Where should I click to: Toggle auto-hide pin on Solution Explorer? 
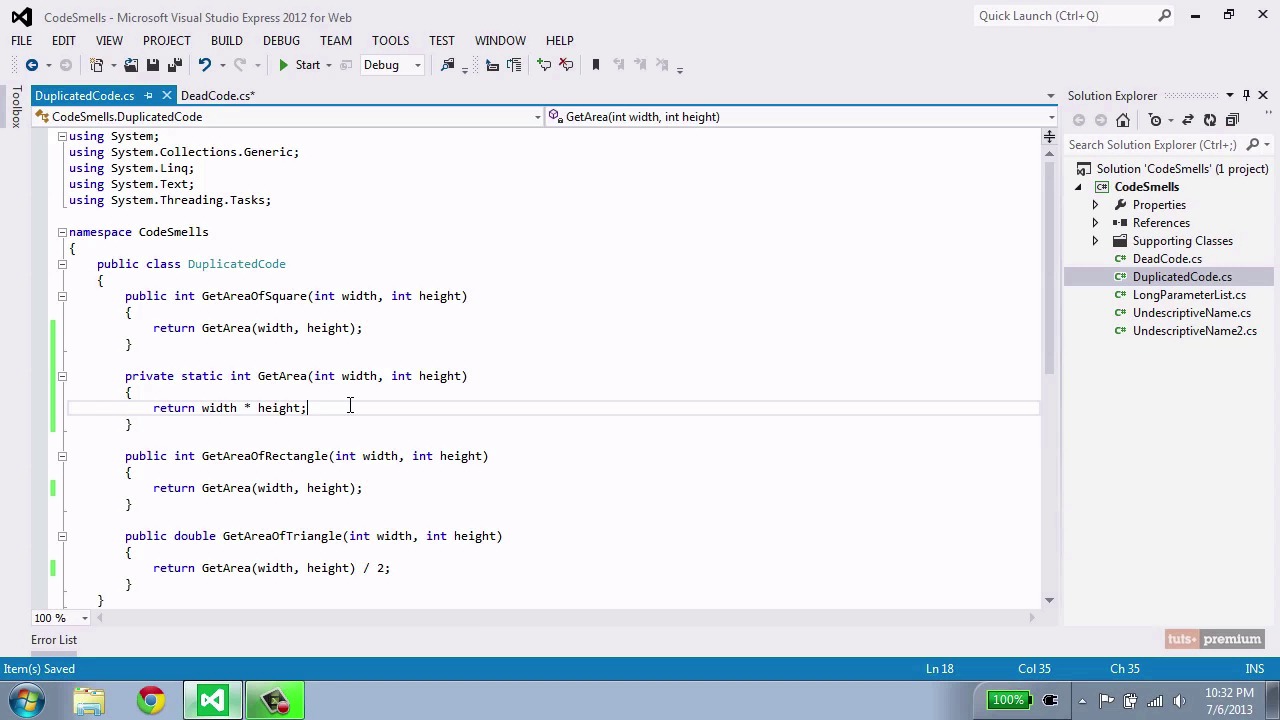point(1246,96)
